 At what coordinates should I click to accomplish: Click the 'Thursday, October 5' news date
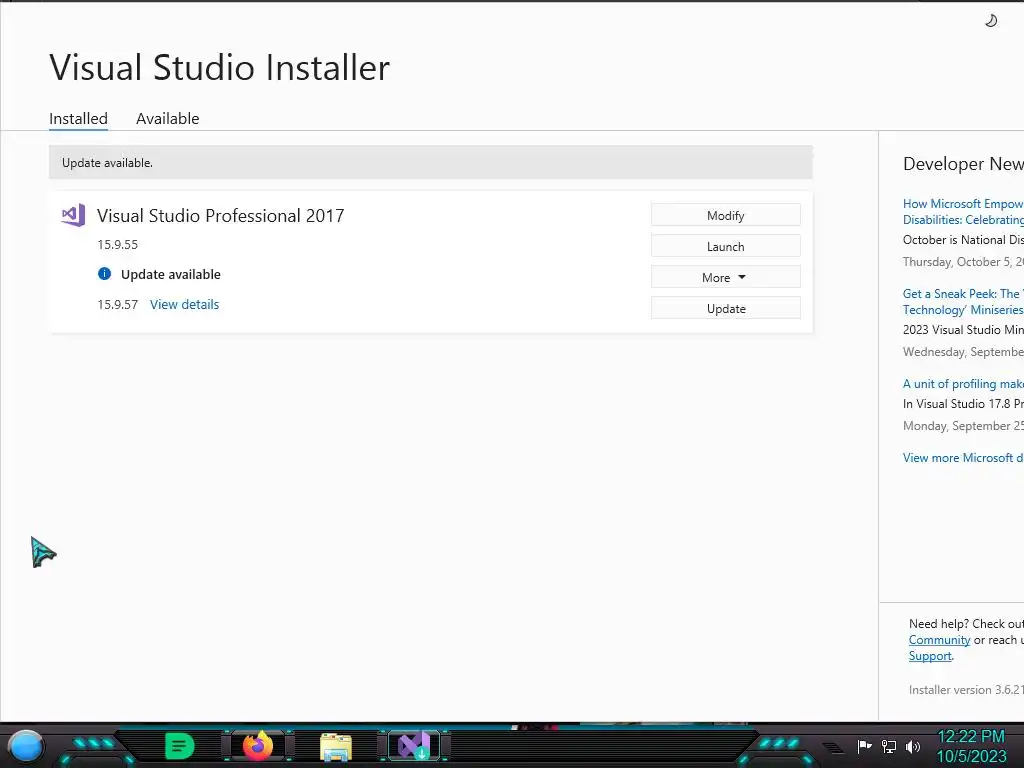(x=963, y=262)
